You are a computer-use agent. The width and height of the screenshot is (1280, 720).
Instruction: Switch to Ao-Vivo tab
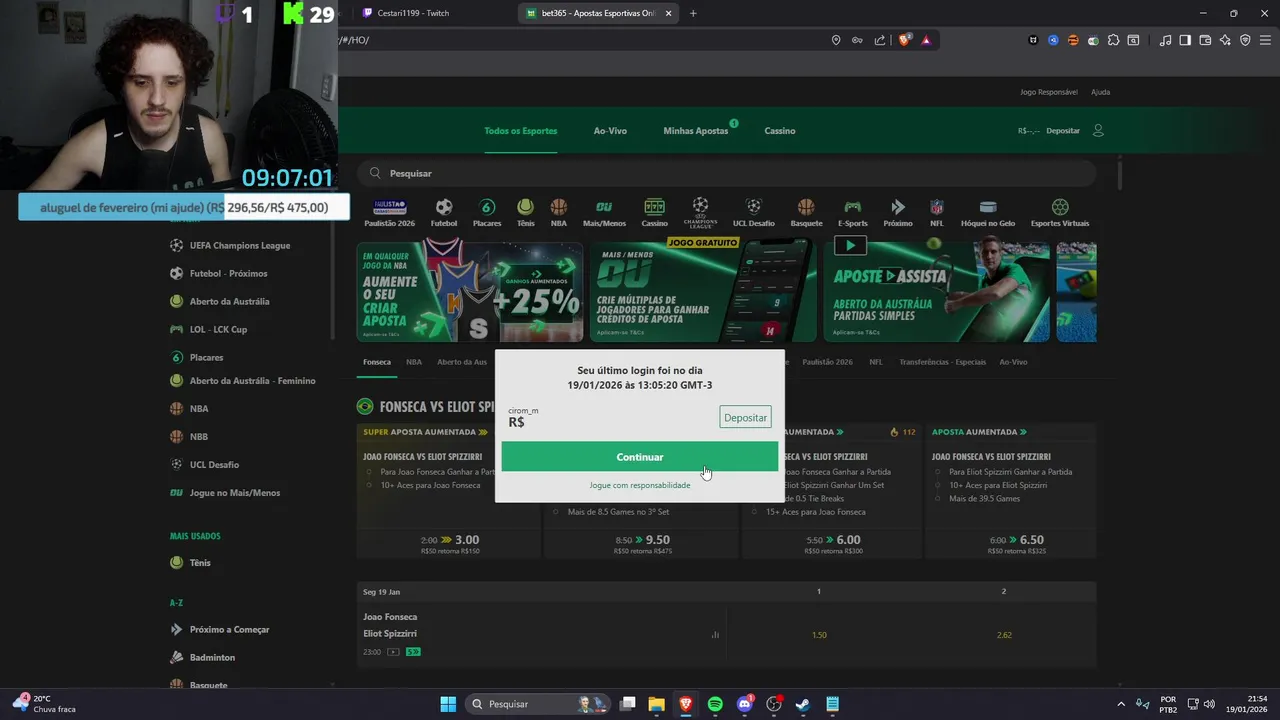[610, 131]
